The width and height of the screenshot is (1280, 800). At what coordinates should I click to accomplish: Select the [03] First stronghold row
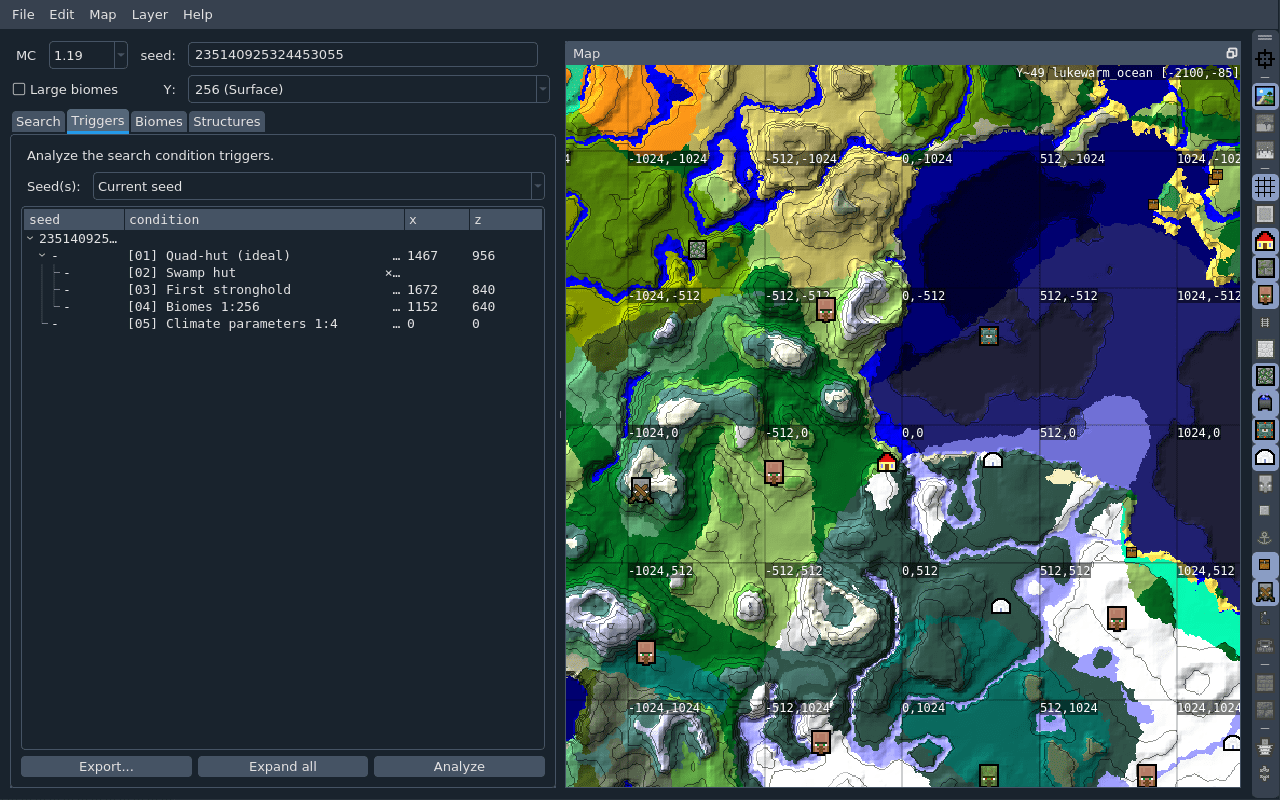(x=283, y=290)
